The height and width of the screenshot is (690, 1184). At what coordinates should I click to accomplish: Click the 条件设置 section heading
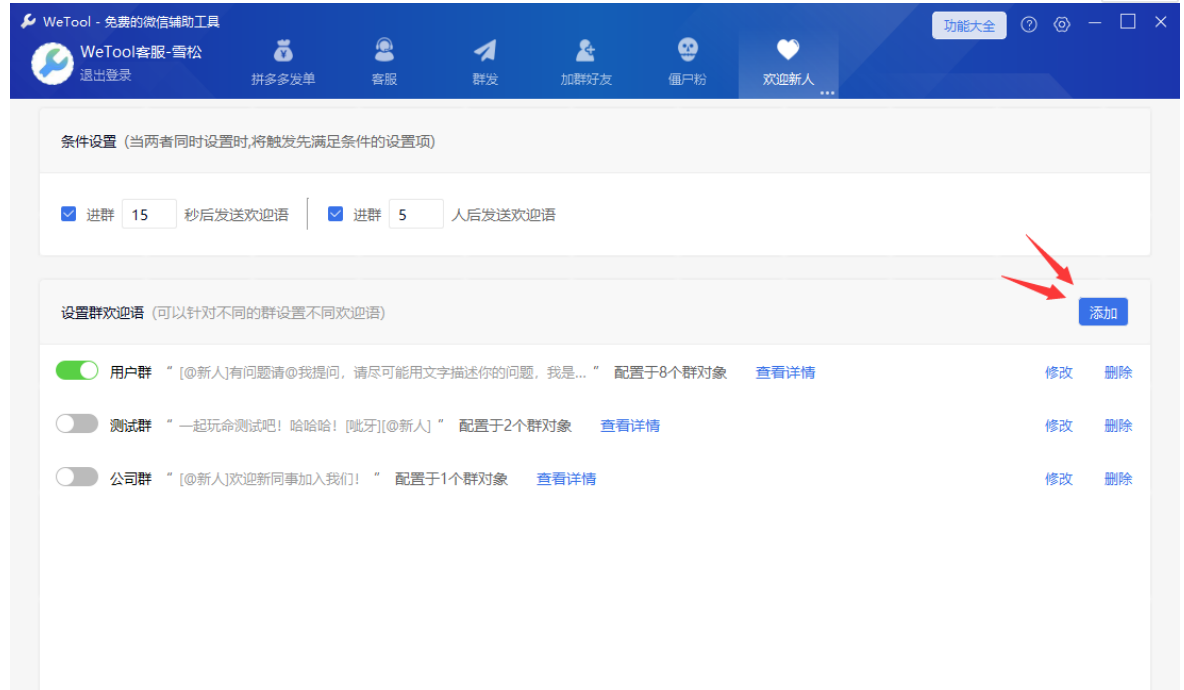click(88, 142)
